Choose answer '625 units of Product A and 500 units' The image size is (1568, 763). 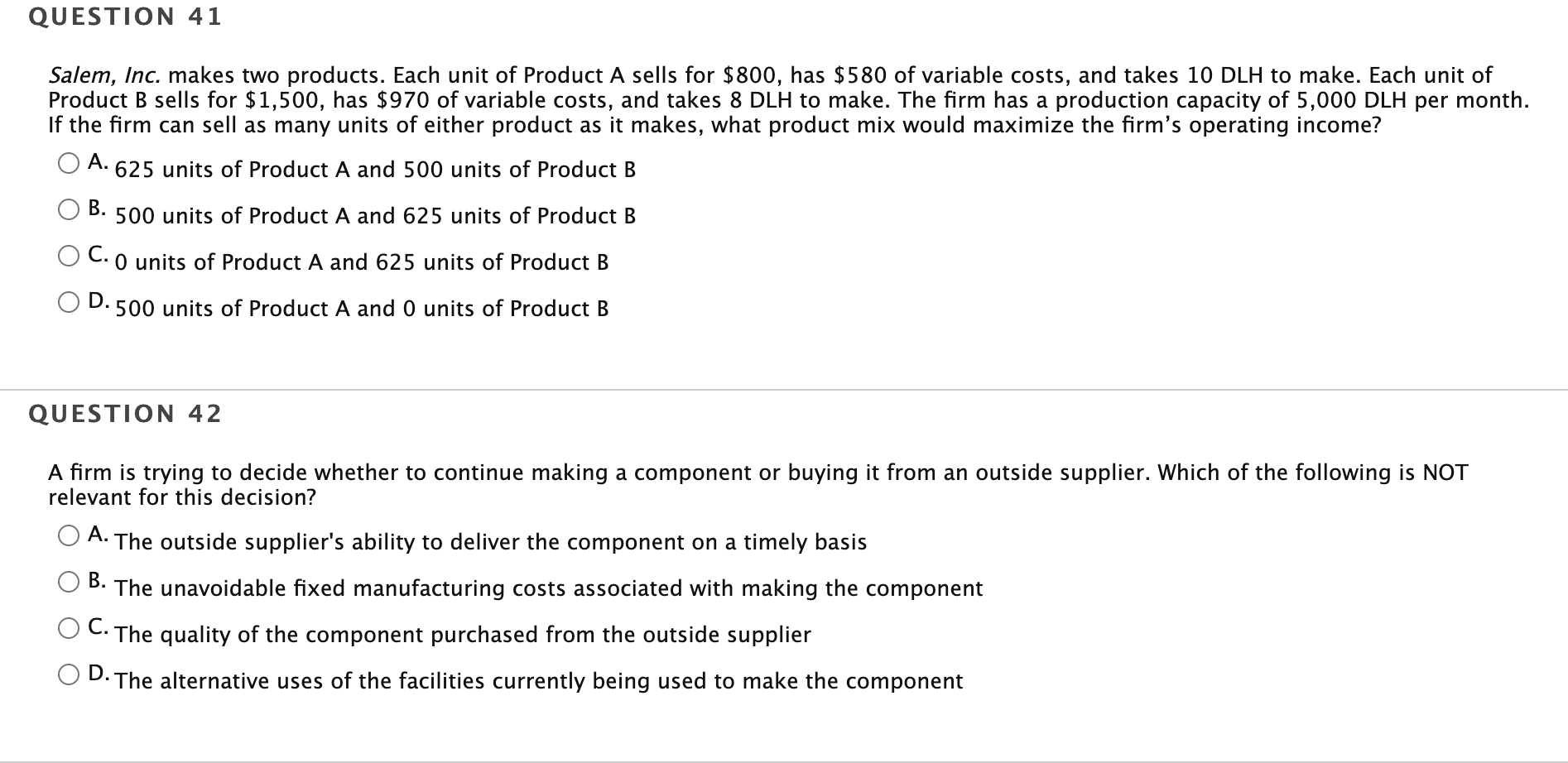pyautogui.click(x=373, y=170)
